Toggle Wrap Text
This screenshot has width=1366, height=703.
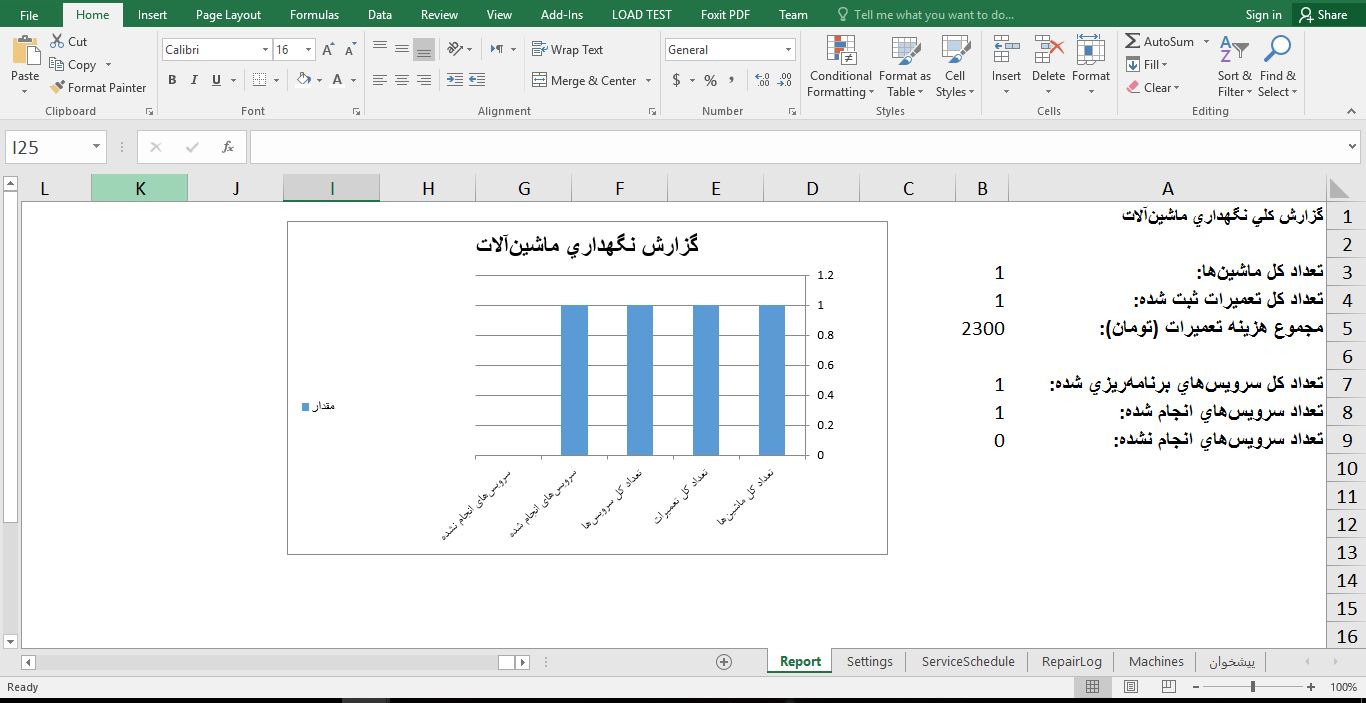point(568,49)
